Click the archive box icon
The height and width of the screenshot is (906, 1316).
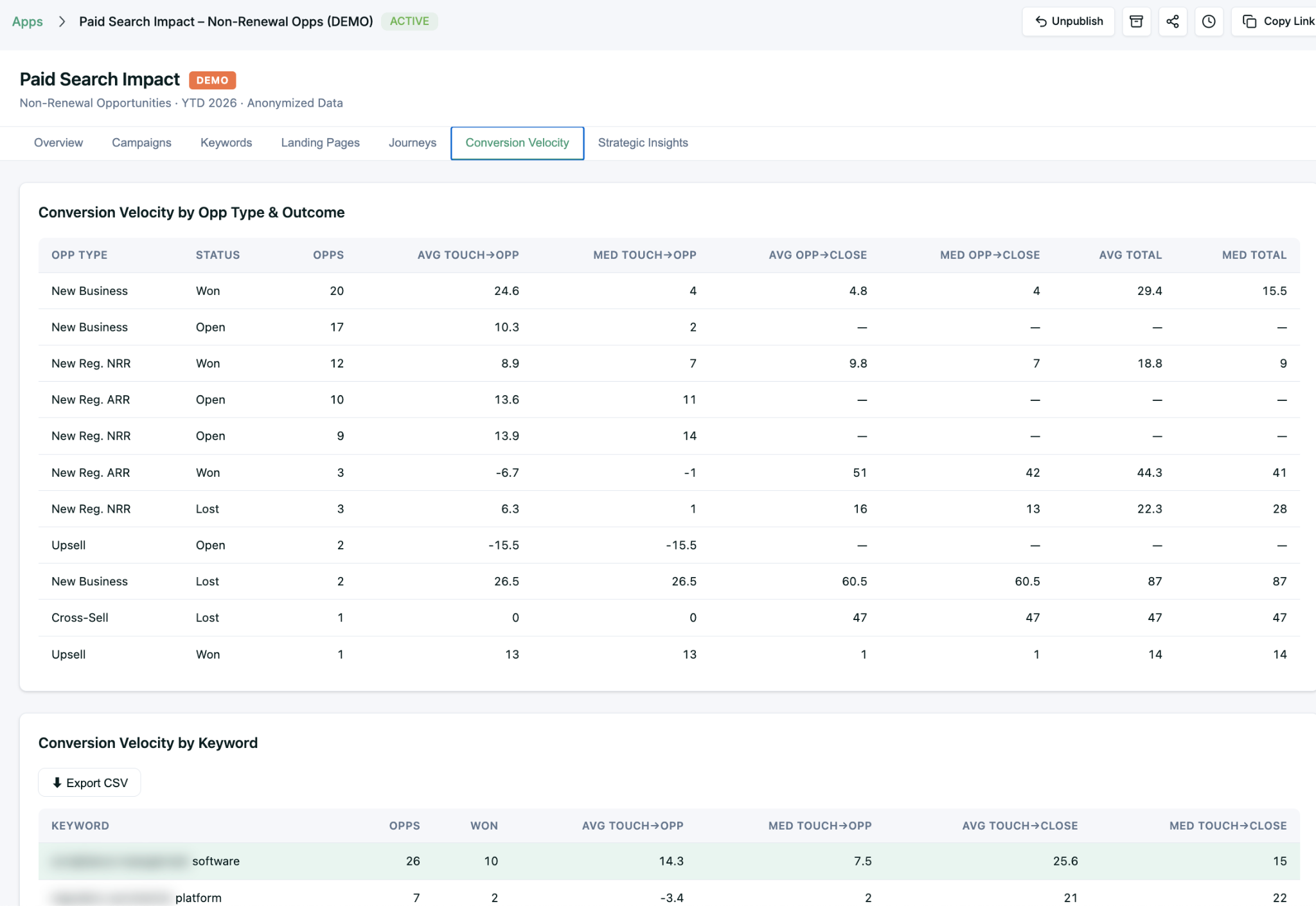coord(1136,21)
